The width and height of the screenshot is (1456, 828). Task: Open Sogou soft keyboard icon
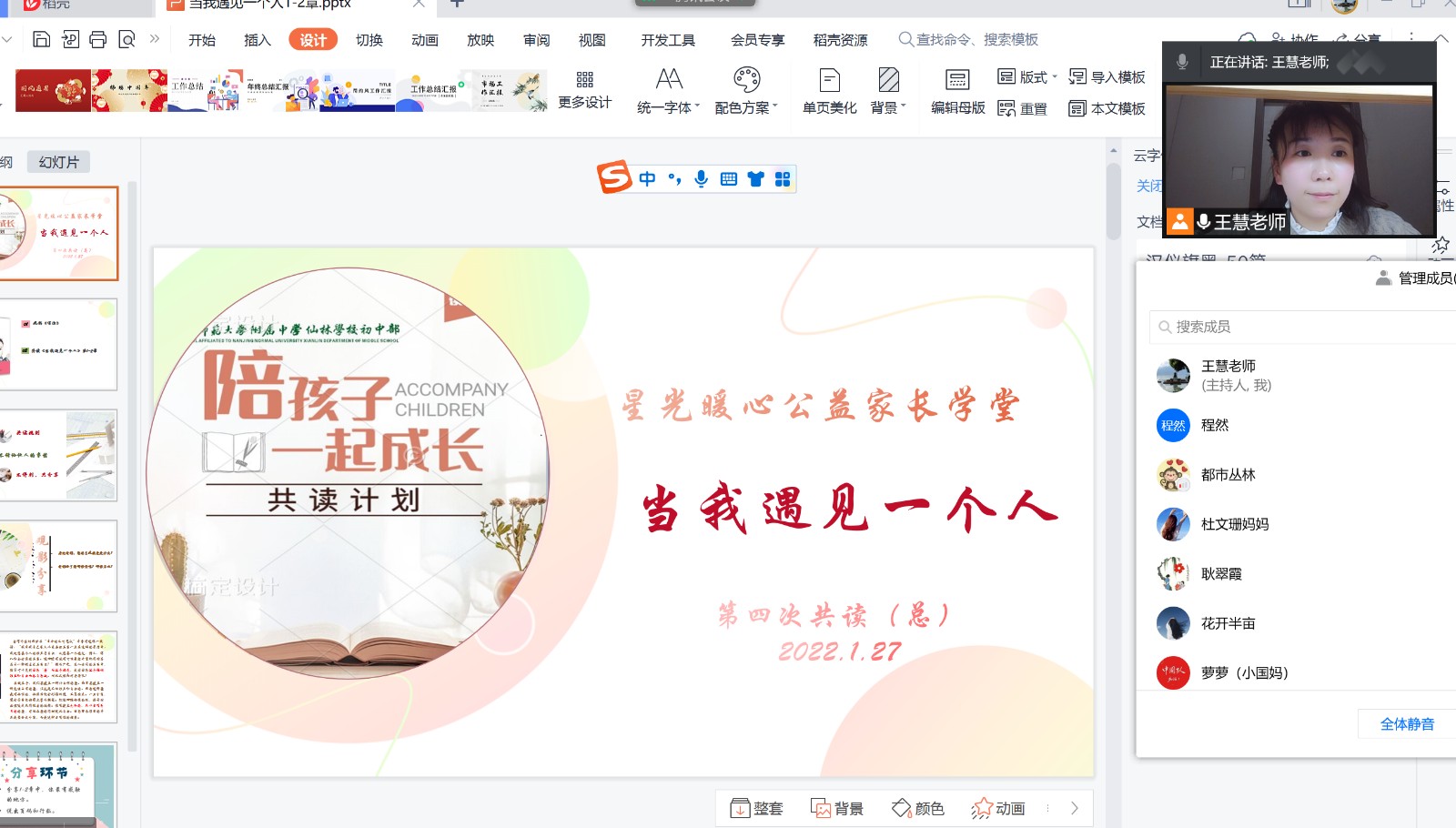729,178
